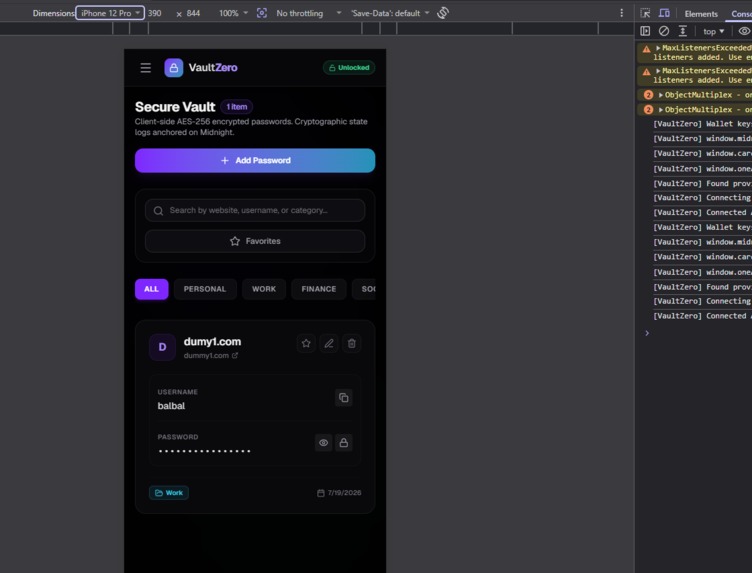Screen dimensions: 752x573
Task: Click the Secure Vault heading
Action: 175,106
